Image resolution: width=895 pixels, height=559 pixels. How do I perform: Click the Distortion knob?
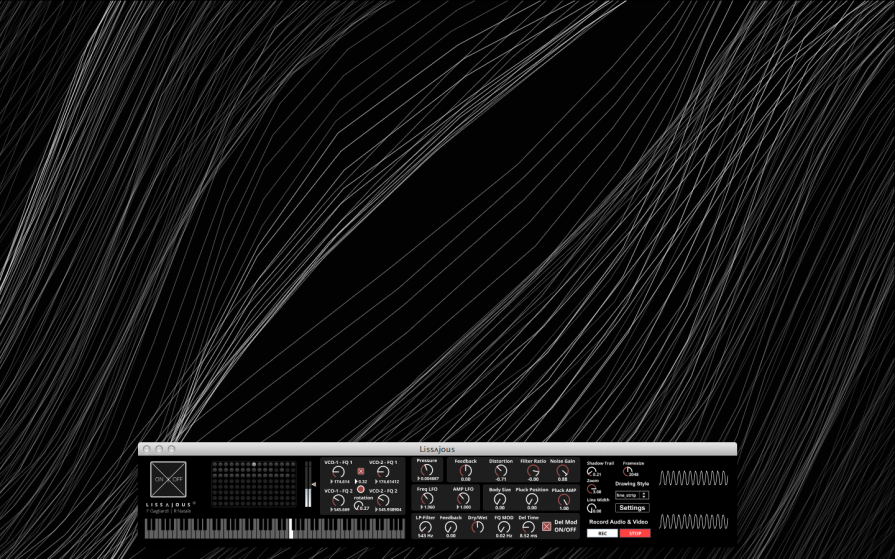click(501, 470)
